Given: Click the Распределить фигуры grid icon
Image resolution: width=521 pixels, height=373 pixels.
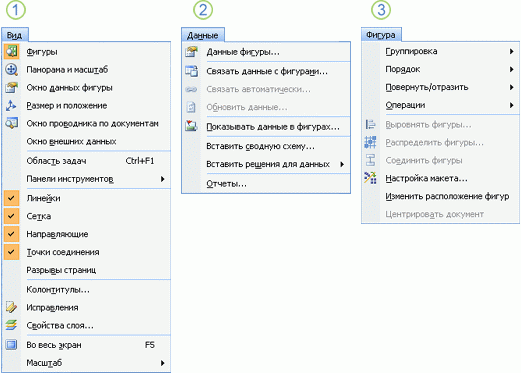Looking at the screenshot, I should click(371, 143).
